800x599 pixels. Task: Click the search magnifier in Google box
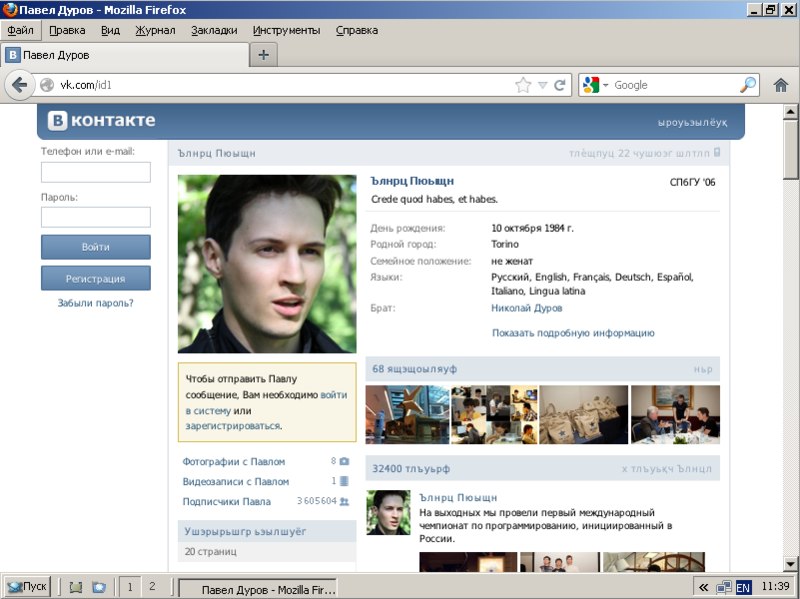[x=747, y=85]
